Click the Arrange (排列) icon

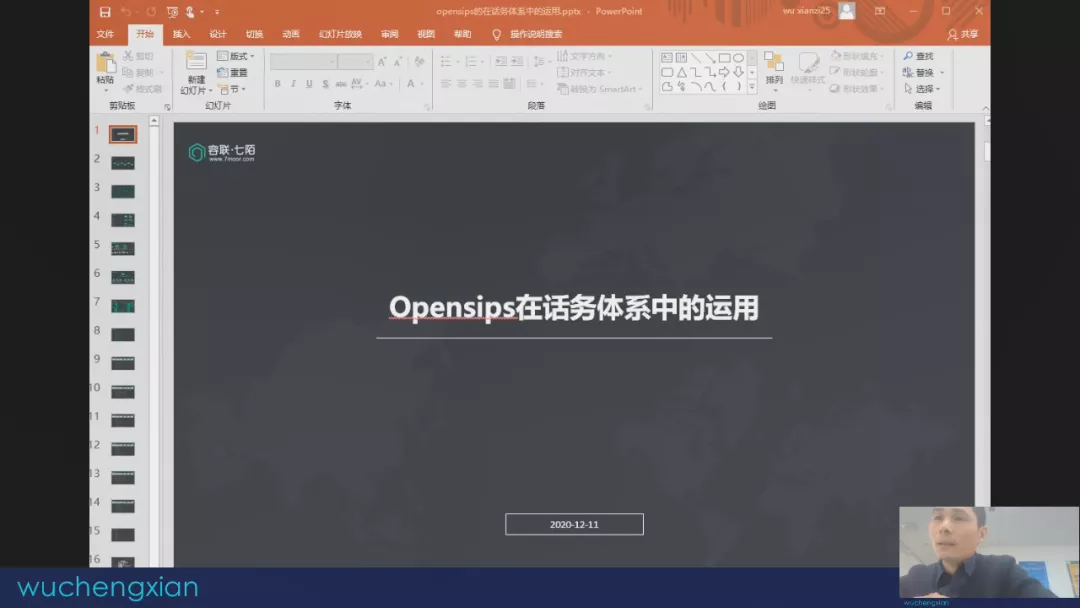click(774, 64)
